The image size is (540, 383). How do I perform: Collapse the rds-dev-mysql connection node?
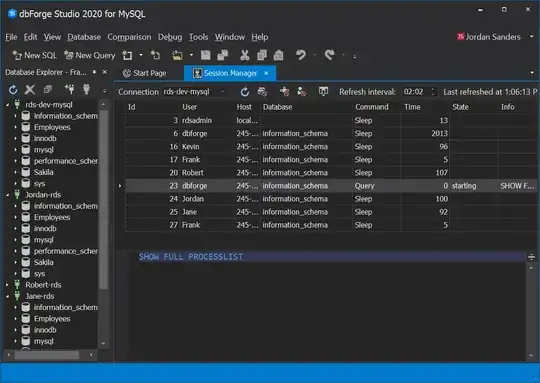(x=7, y=105)
